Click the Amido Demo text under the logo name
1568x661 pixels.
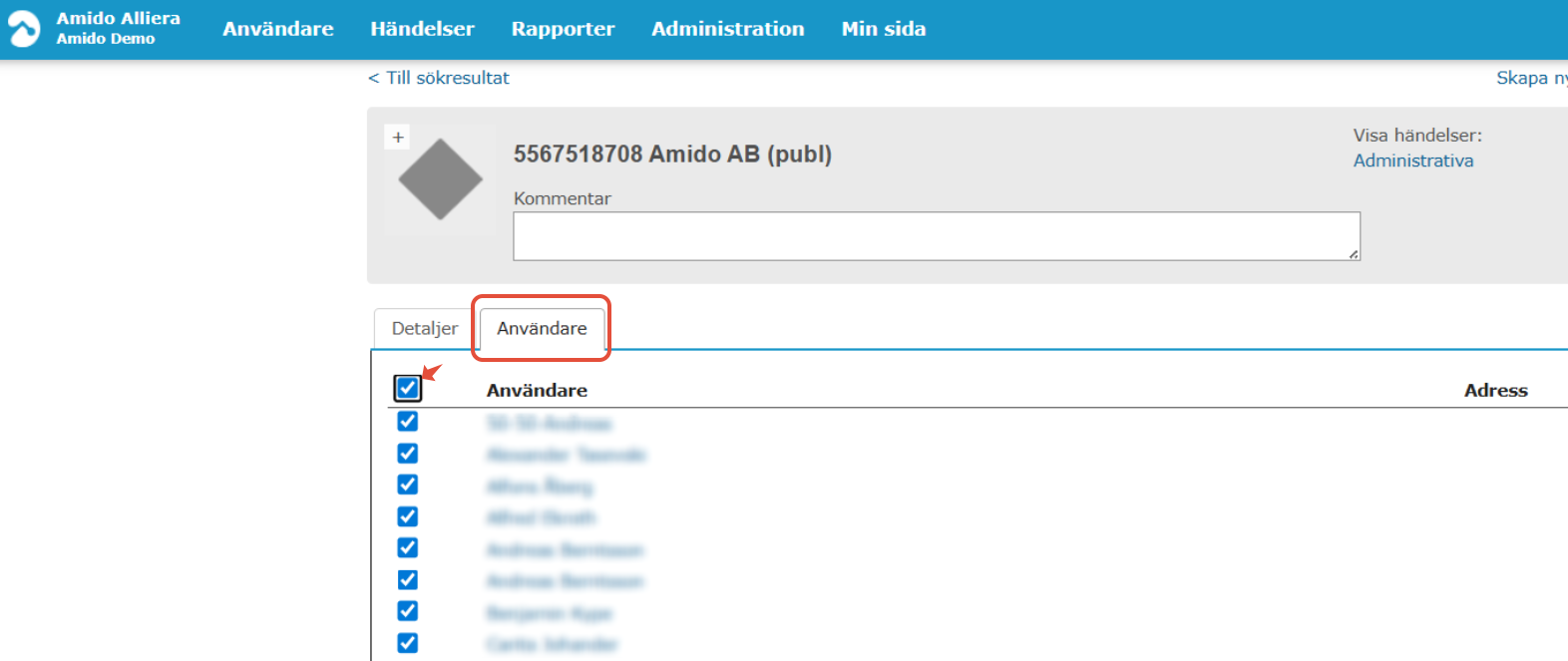(x=106, y=39)
